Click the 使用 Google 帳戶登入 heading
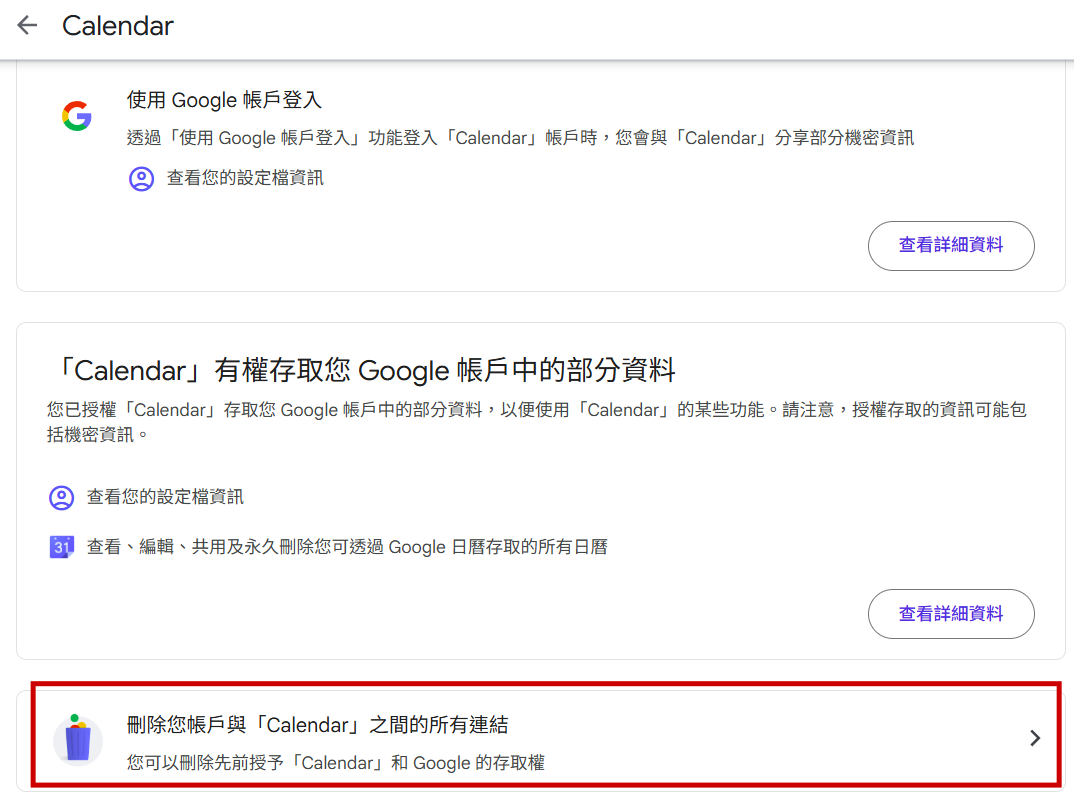This screenshot has height=798, width=1074. pyautogui.click(x=224, y=100)
